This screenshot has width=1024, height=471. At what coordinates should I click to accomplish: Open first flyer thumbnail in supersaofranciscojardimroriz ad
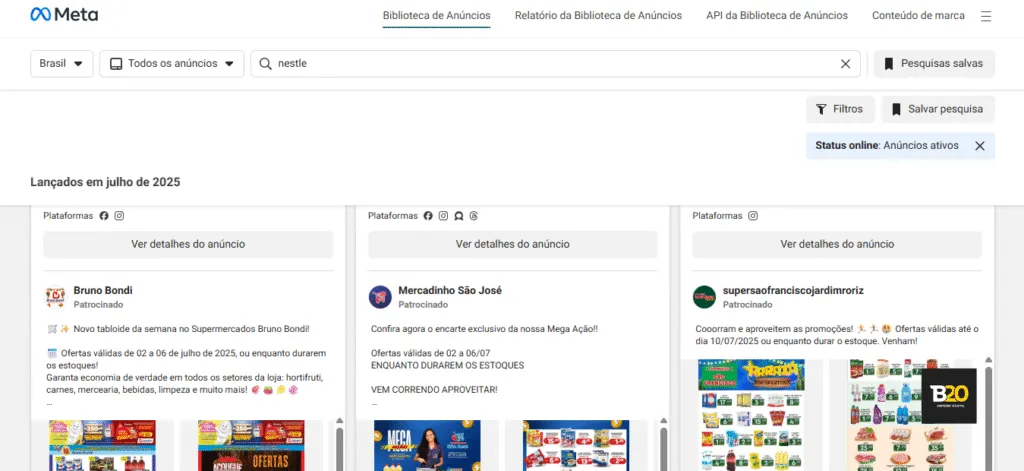click(x=752, y=415)
